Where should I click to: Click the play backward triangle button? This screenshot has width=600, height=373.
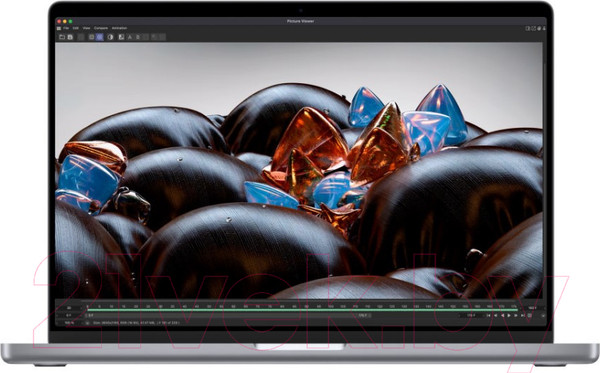coord(502,316)
